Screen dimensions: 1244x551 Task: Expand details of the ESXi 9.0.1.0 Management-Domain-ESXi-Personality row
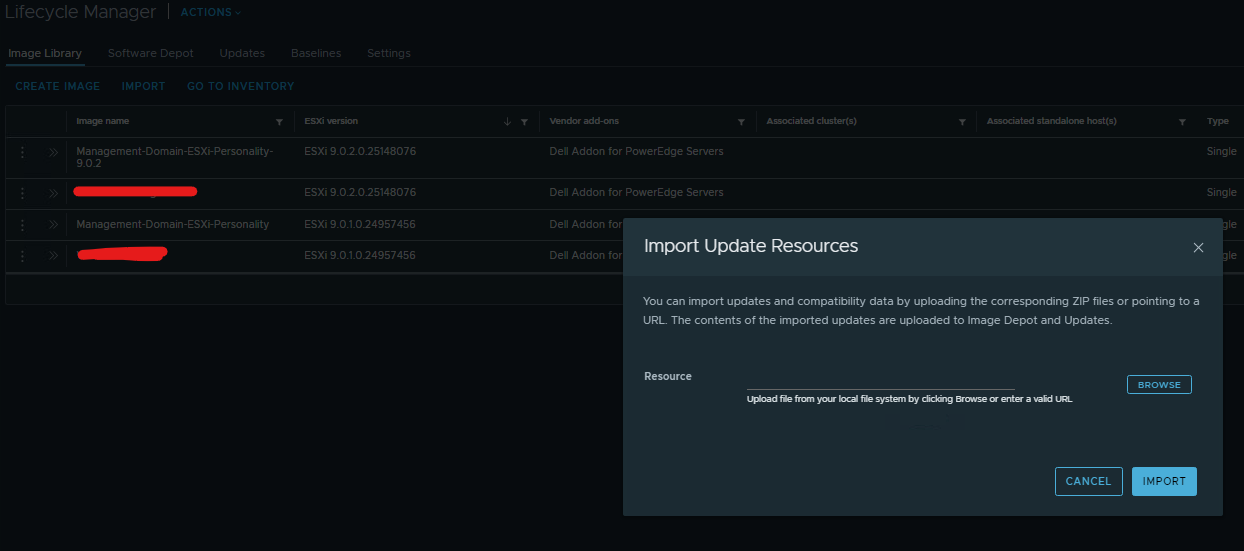(x=53, y=224)
